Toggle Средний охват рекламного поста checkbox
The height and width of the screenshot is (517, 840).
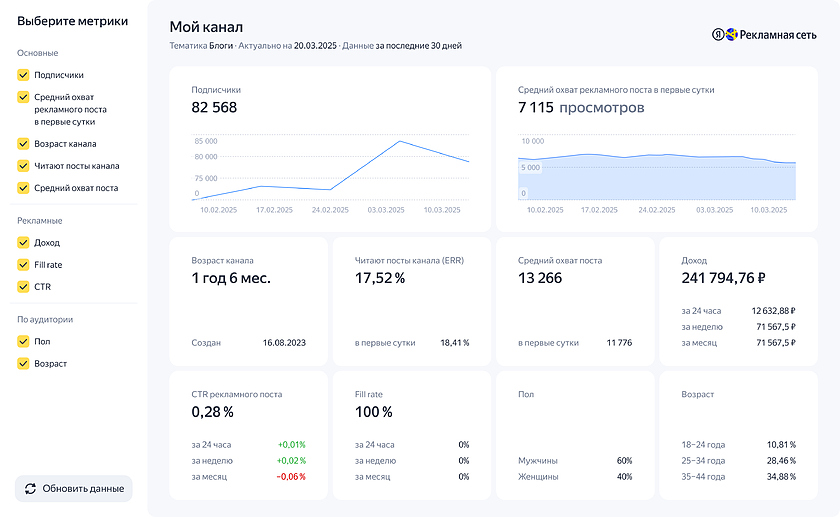[x=23, y=97]
